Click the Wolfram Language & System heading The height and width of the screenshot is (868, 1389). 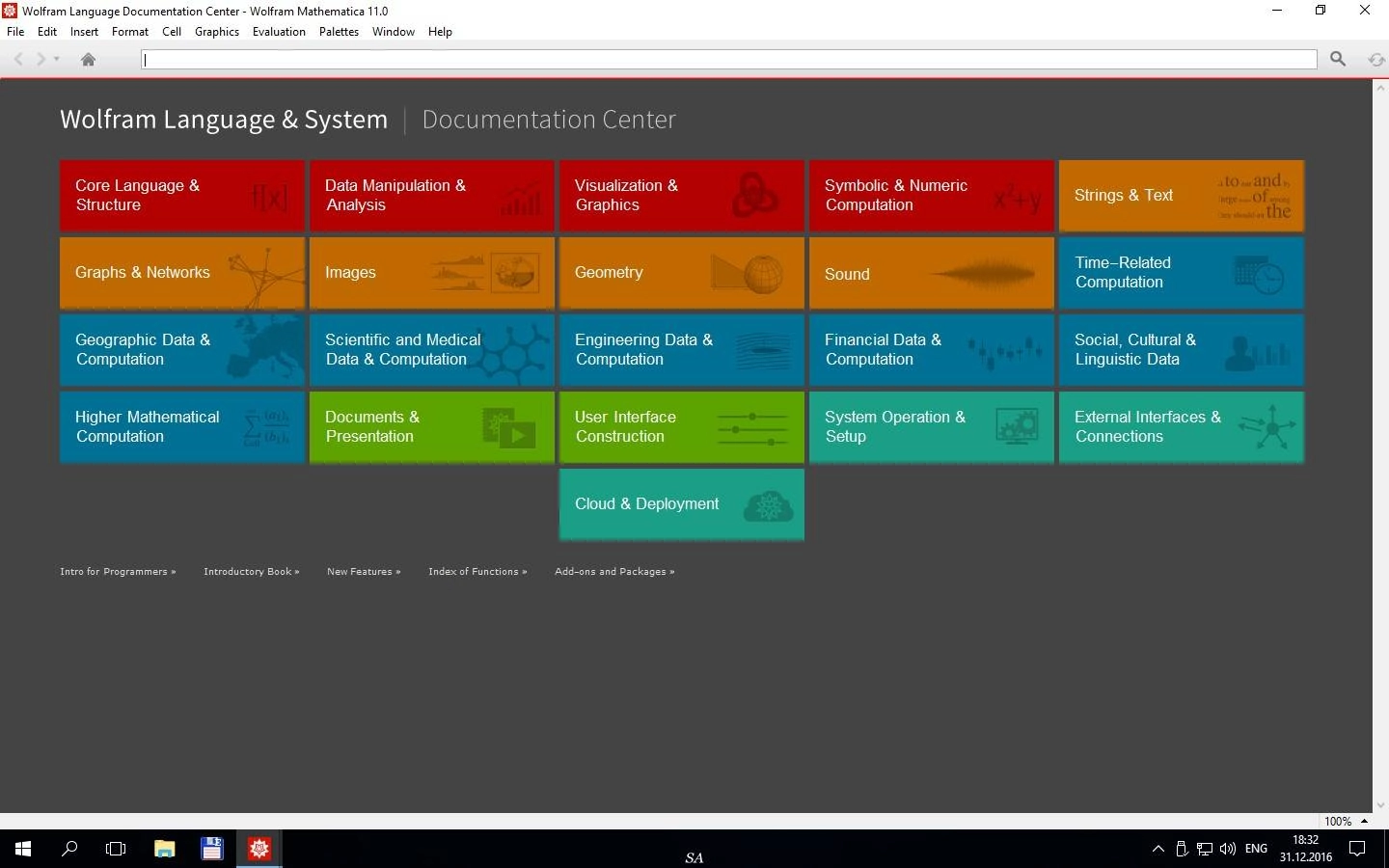click(x=224, y=120)
